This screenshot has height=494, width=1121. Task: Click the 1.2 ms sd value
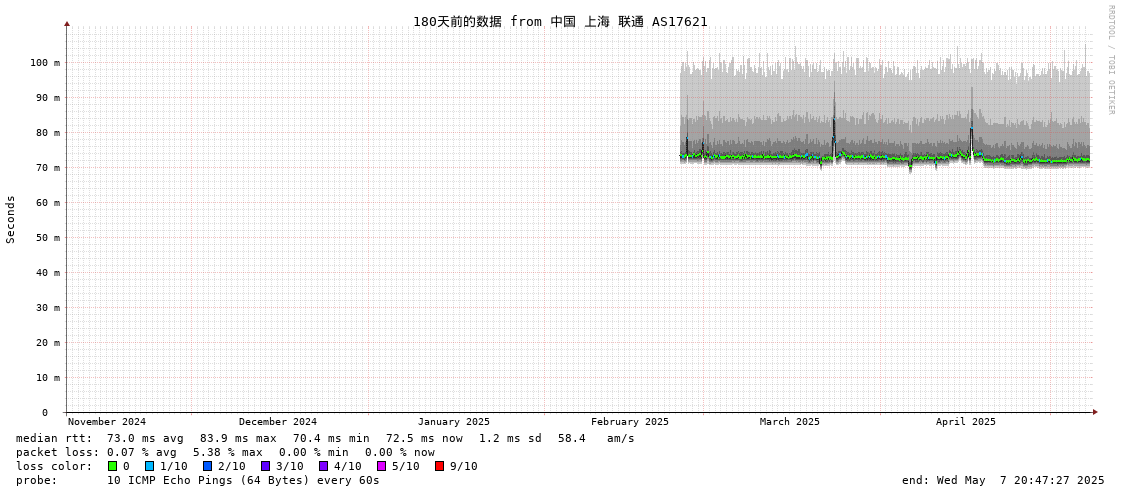(511, 438)
